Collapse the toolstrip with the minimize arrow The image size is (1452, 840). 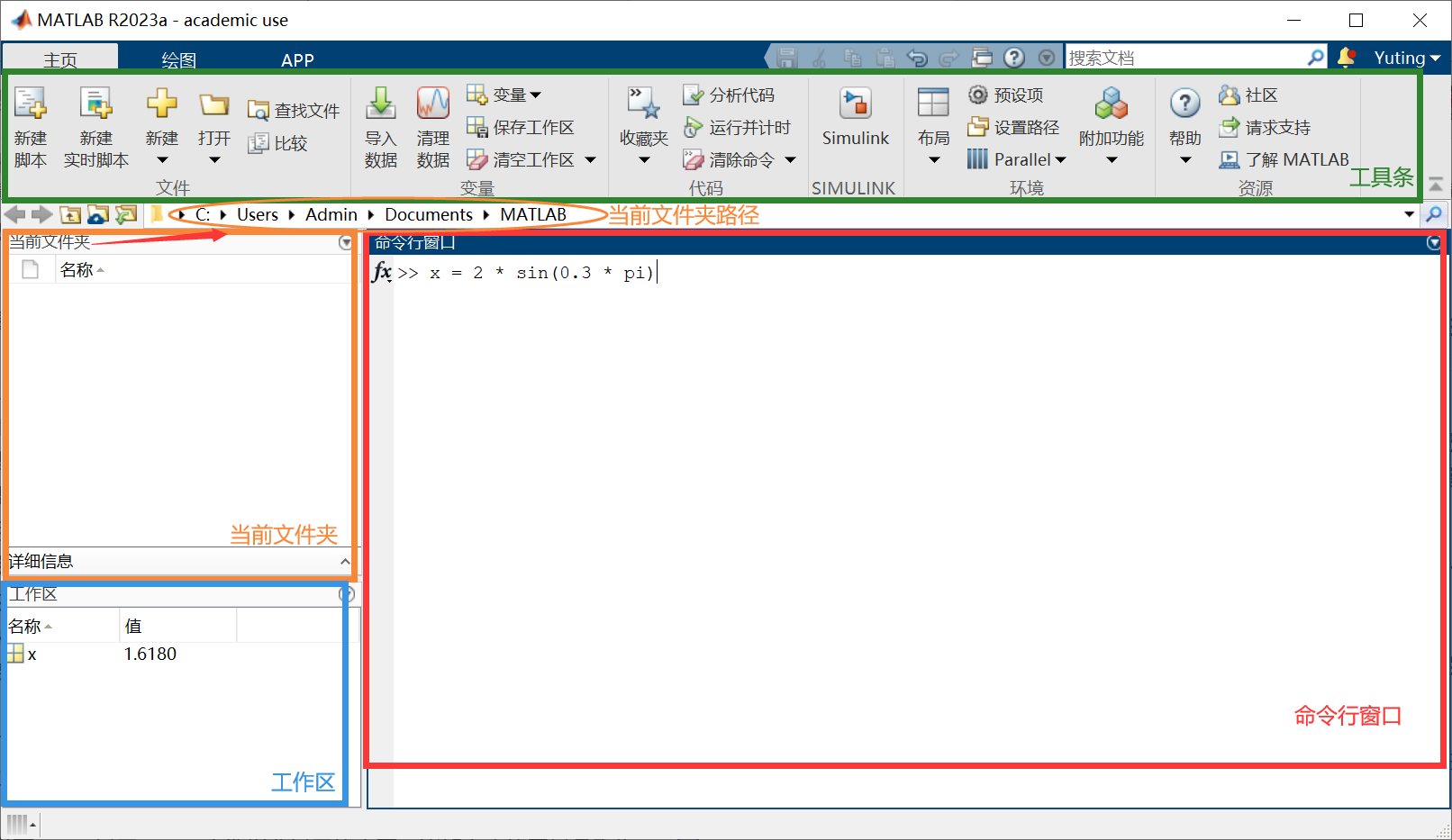pyautogui.click(x=1435, y=184)
